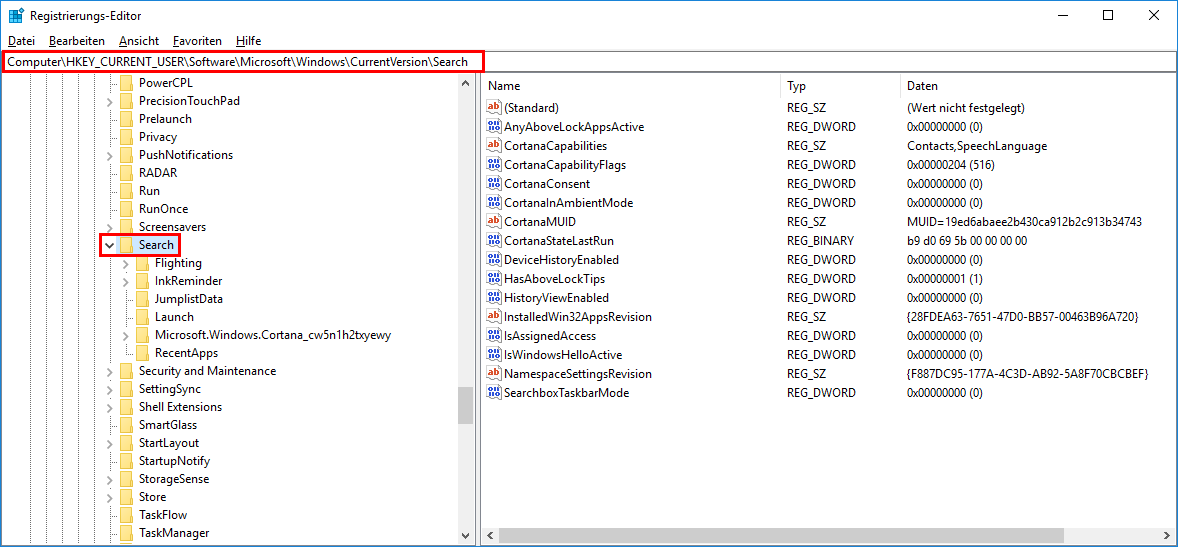Screen dimensions: 1178x547
Task: Select the PowerCPL folder icon
Action: point(126,83)
